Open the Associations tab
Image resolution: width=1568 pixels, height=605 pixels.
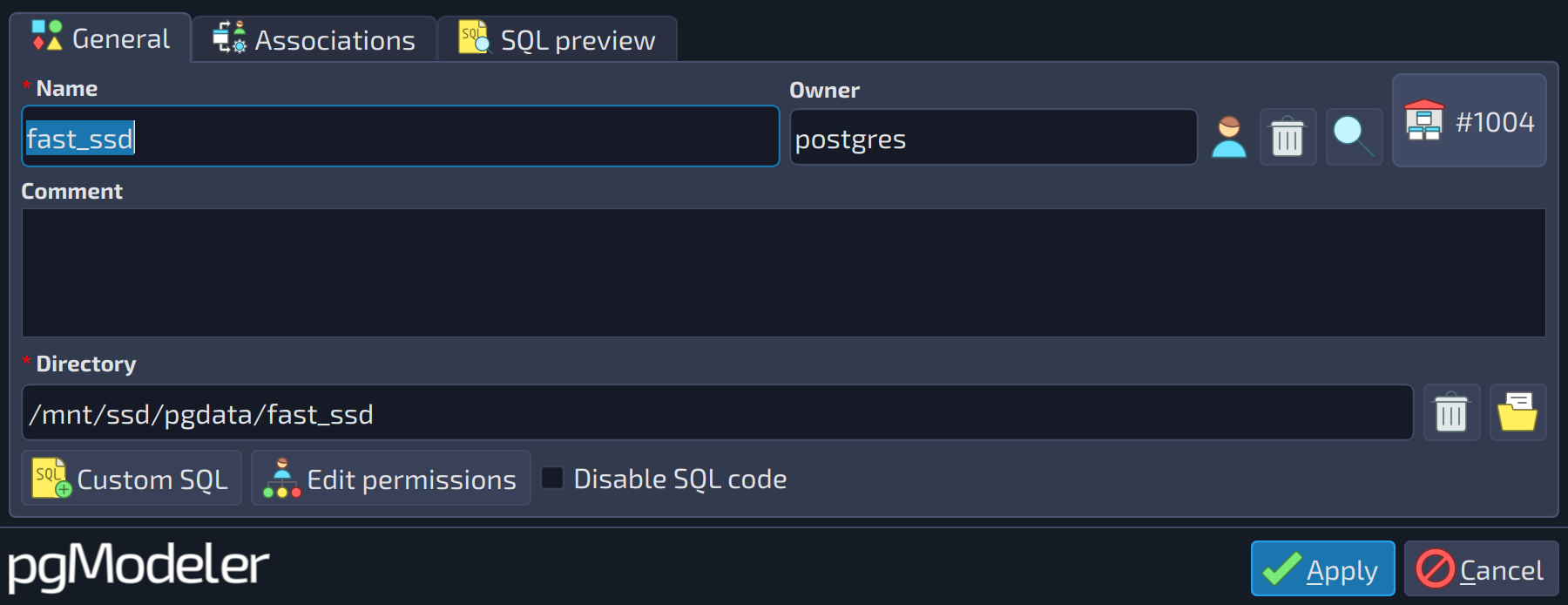(314, 40)
